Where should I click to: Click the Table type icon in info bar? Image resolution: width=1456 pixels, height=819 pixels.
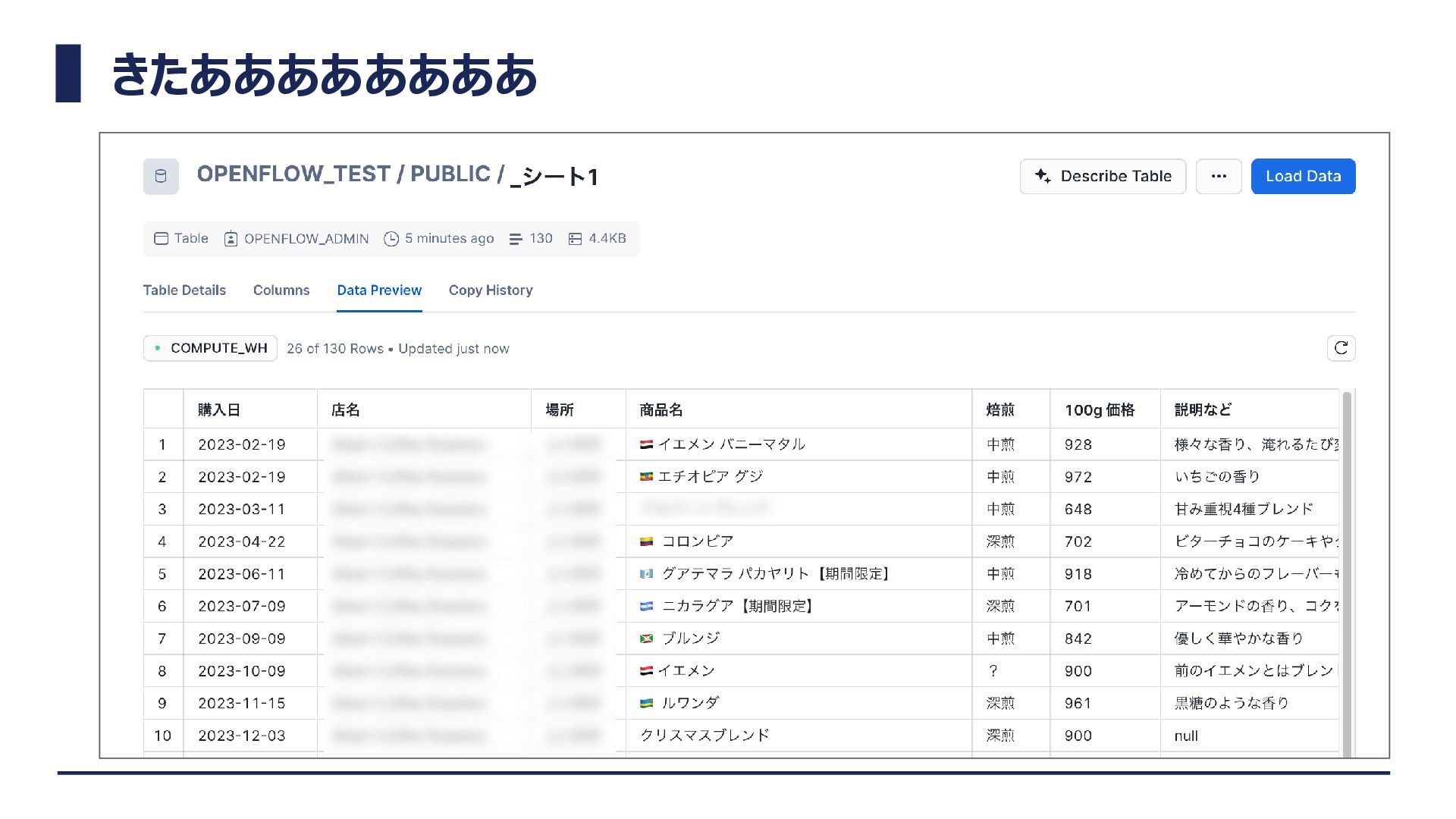pos(161,239)
